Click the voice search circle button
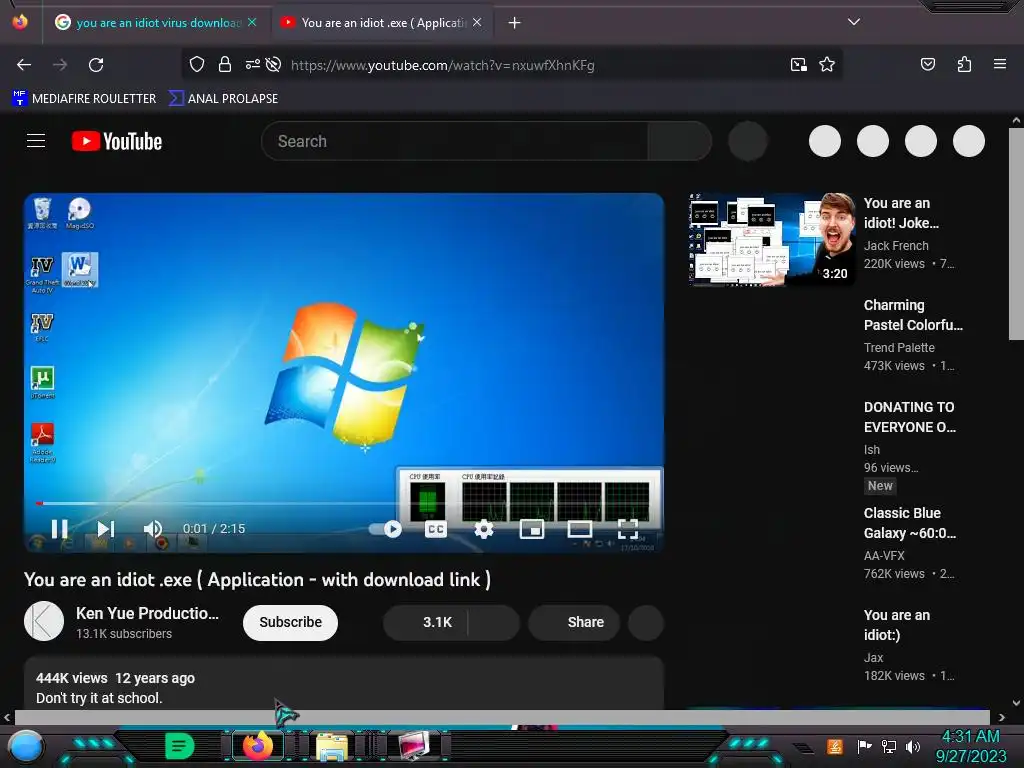The height and width of the screenshot is (768, 1024). click(748, 141)
